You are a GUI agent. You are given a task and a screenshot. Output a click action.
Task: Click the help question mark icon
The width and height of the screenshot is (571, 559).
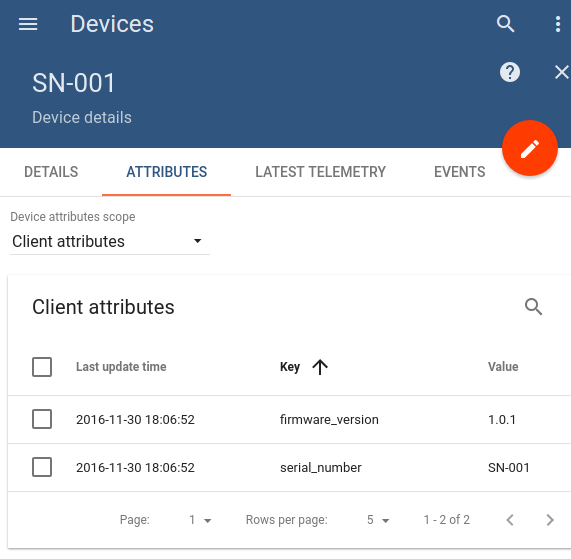point(510,72)
